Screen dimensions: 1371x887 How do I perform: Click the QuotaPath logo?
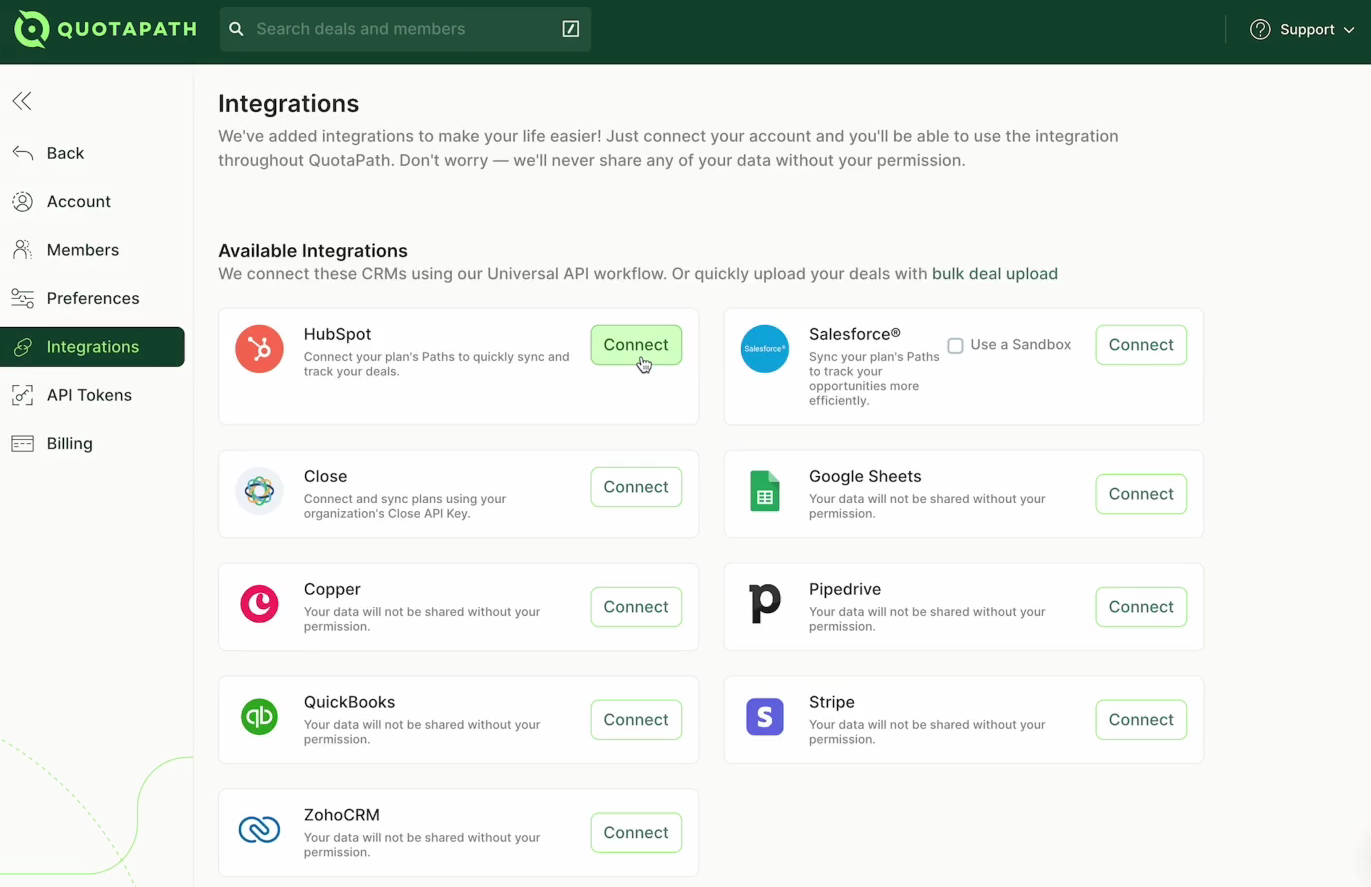click(105, 29)
